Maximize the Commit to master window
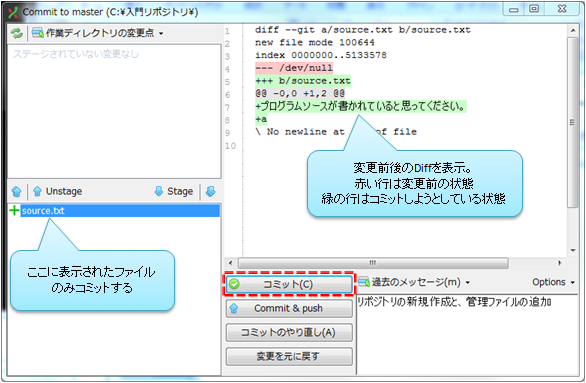 534,9
